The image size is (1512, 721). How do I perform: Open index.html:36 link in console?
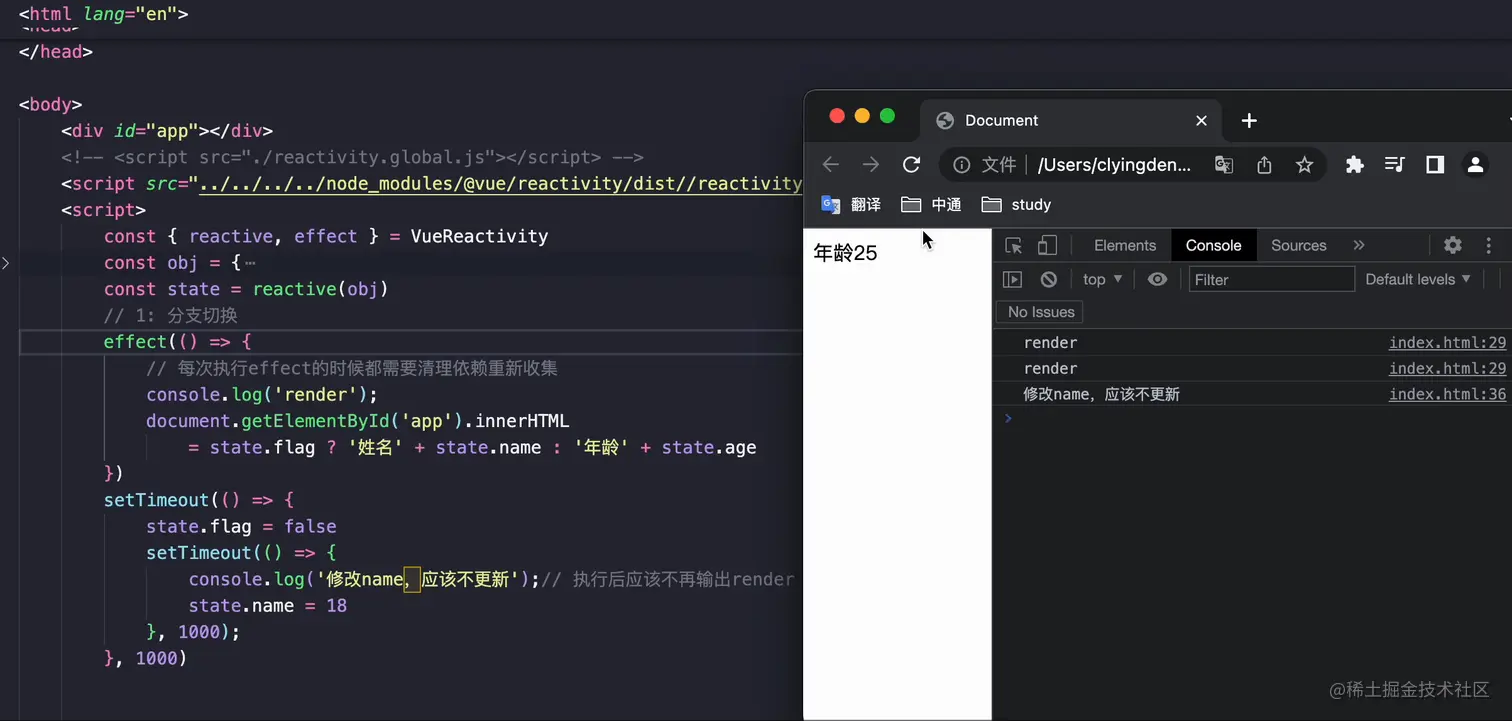[x=1447, y=394]
